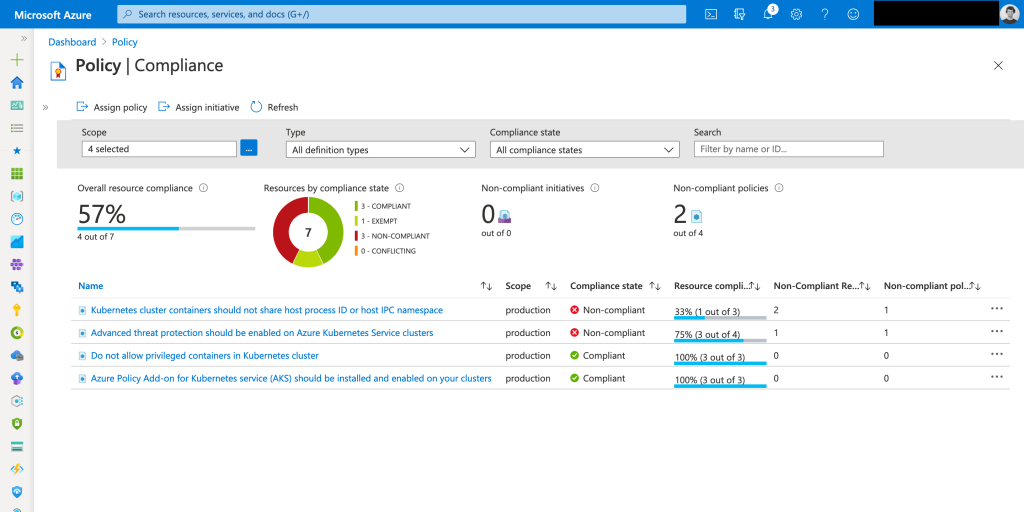Screen dimensions: 1024x512
Task: Open portal Settings gear icon
Action: 796,14
